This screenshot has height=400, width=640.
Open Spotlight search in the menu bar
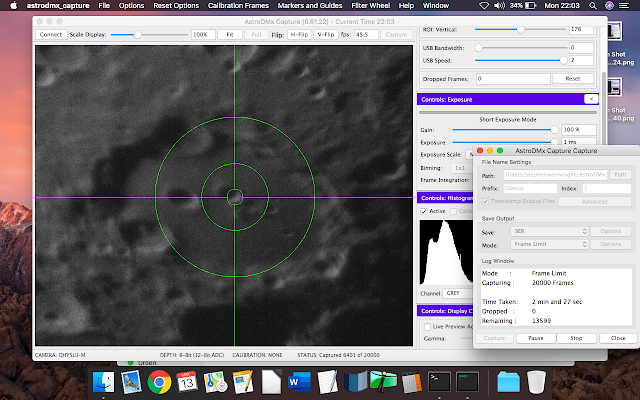pyautogui.click(x=593, y=5)
